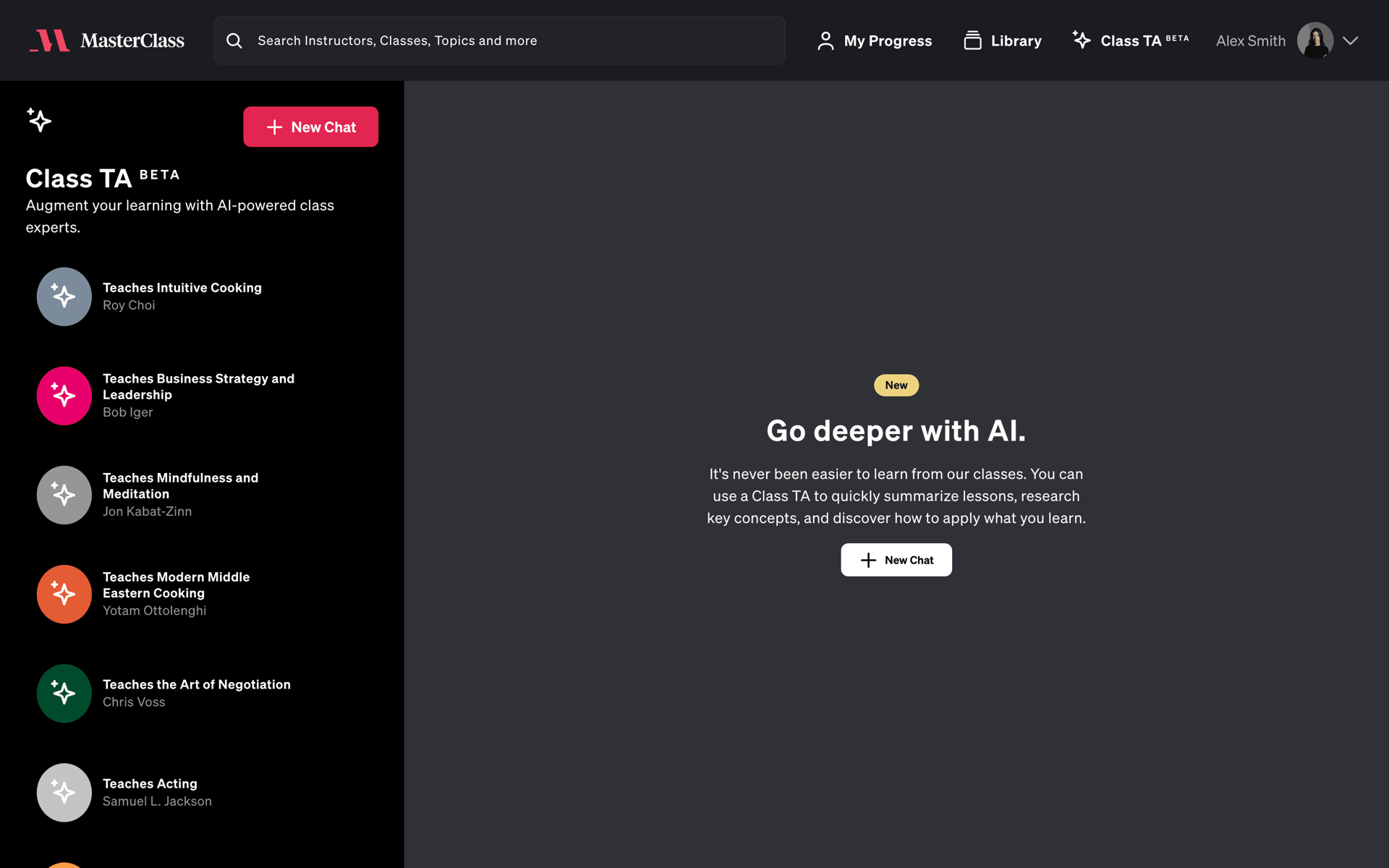Image resolution: width=1389 pixels, height=868 pixels.
Task: Click the Go deeper with AI heading
Action: tap(896, 430)
